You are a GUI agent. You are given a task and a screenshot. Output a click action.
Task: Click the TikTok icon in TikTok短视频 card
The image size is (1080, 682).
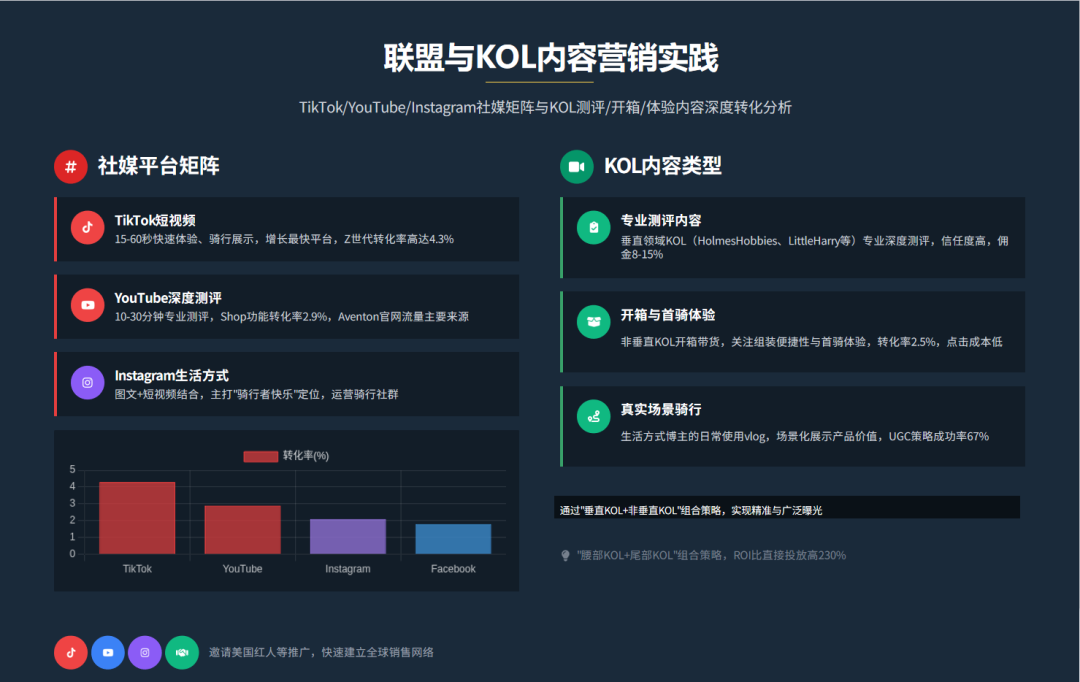(x=87, y=227)
